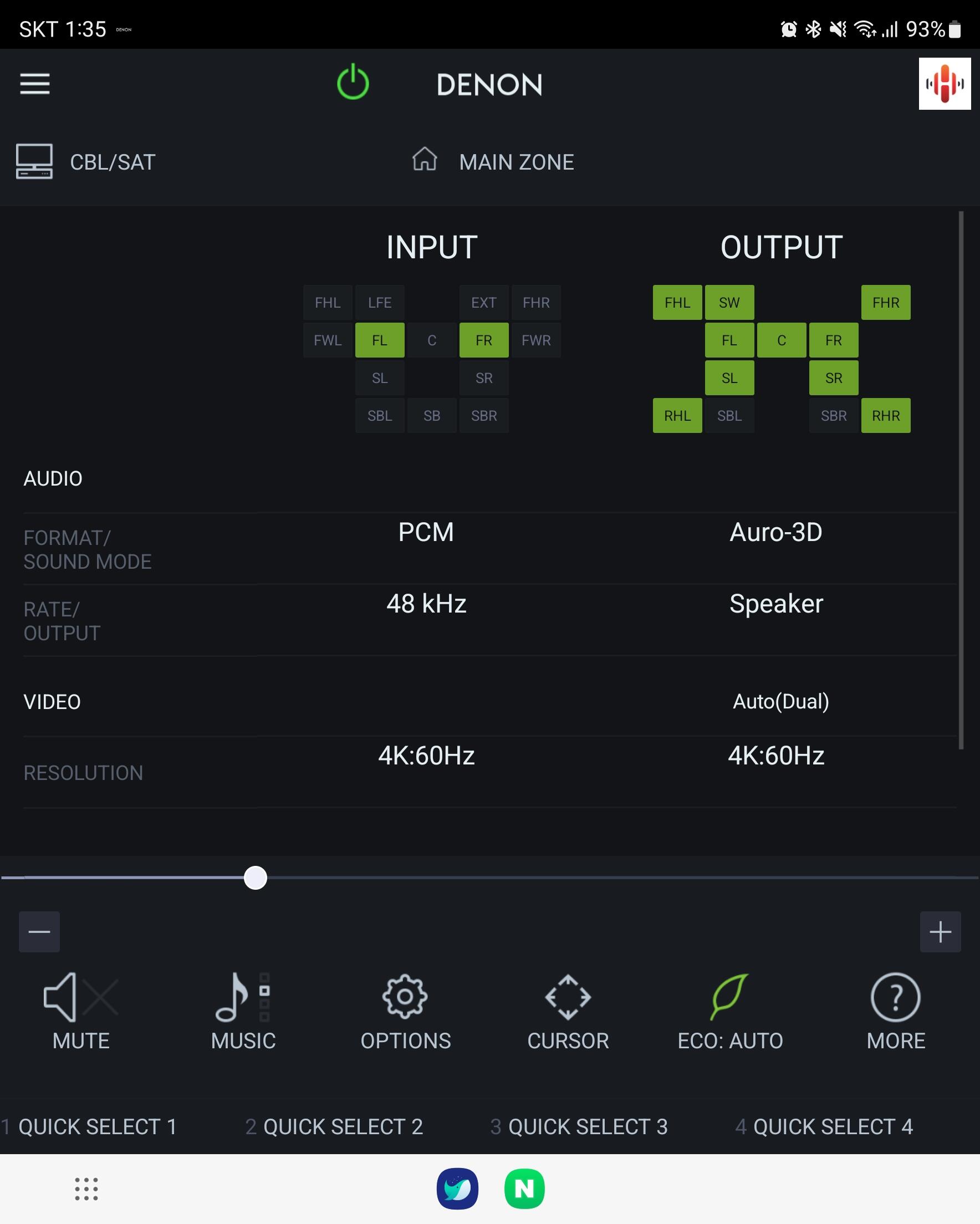The width and height of the screenshot is (980, 1224).
Task: Increase volume with plus button
Action: pyautogui.click(x=940, y=932)
